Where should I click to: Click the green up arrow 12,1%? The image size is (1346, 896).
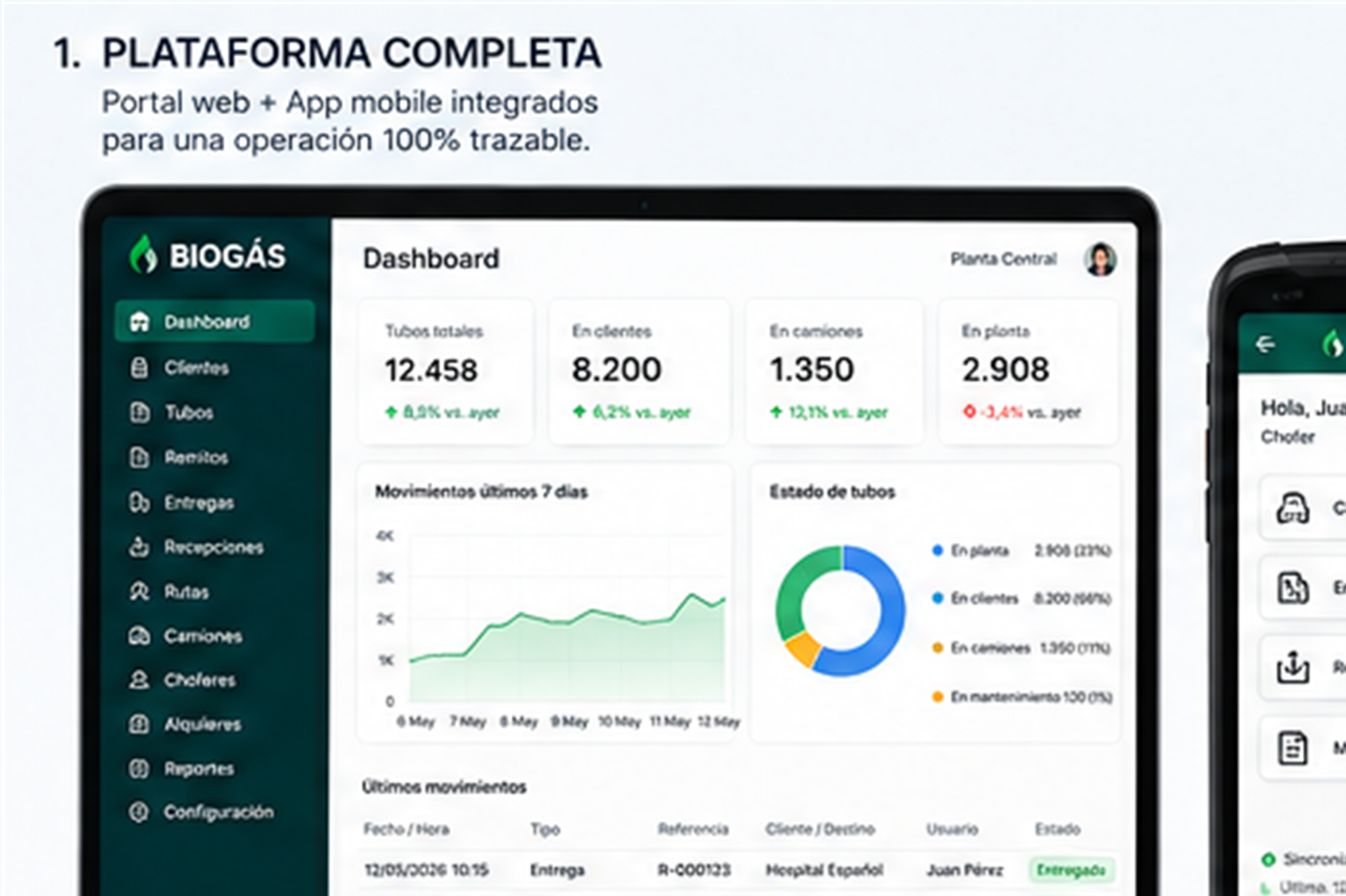click(x=776, y=412)
